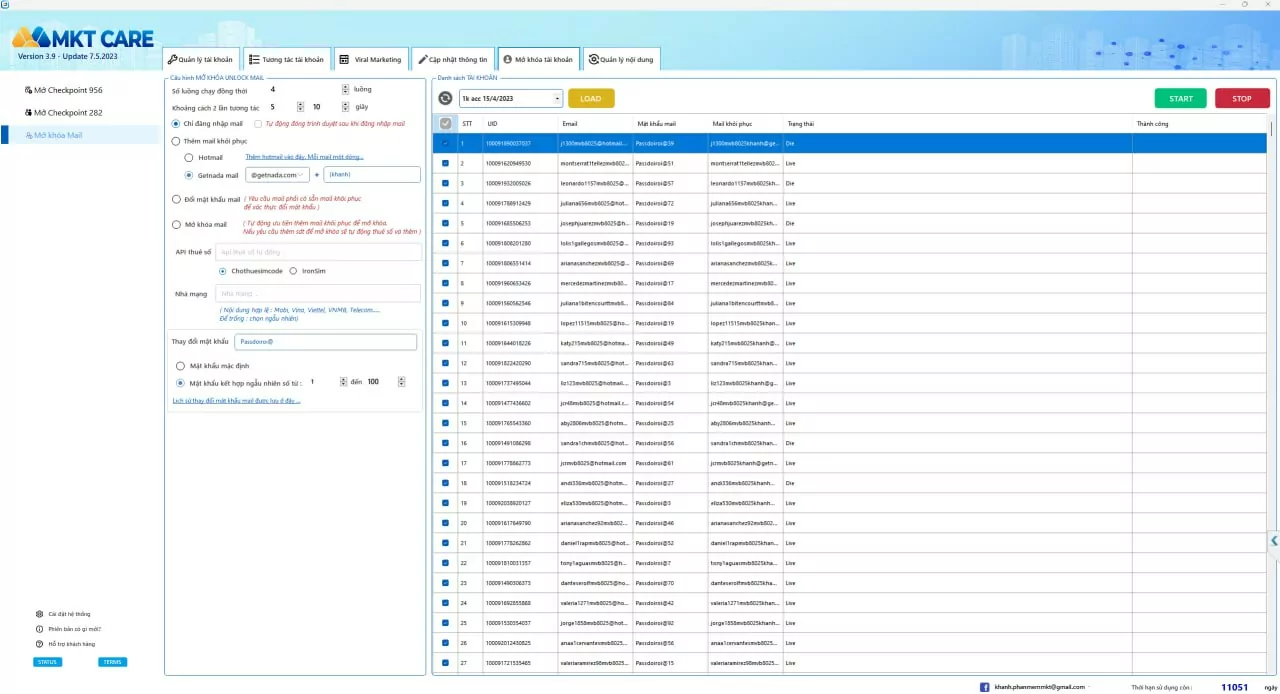The height and width of the screenshot is (694, 1280).
Task: Open the Thêm hotmail vào đây link
Action: click(304, 157)
